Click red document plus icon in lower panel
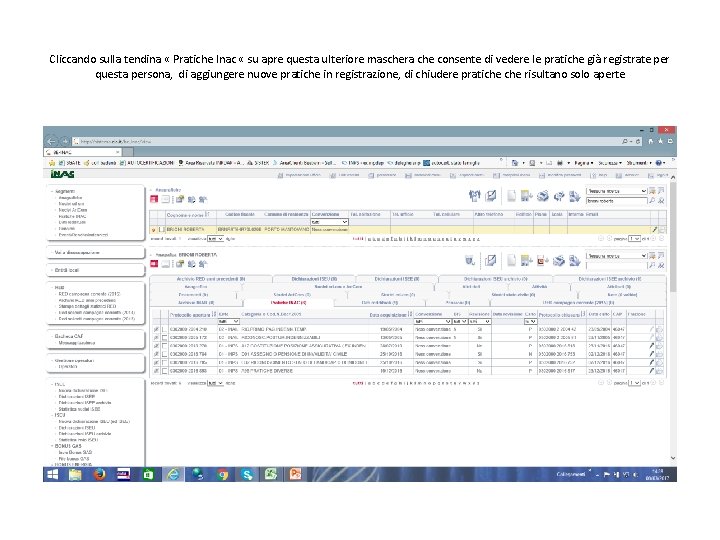Image resolution: width=720 pixels, height=540 pixels. tap(543, 261)
